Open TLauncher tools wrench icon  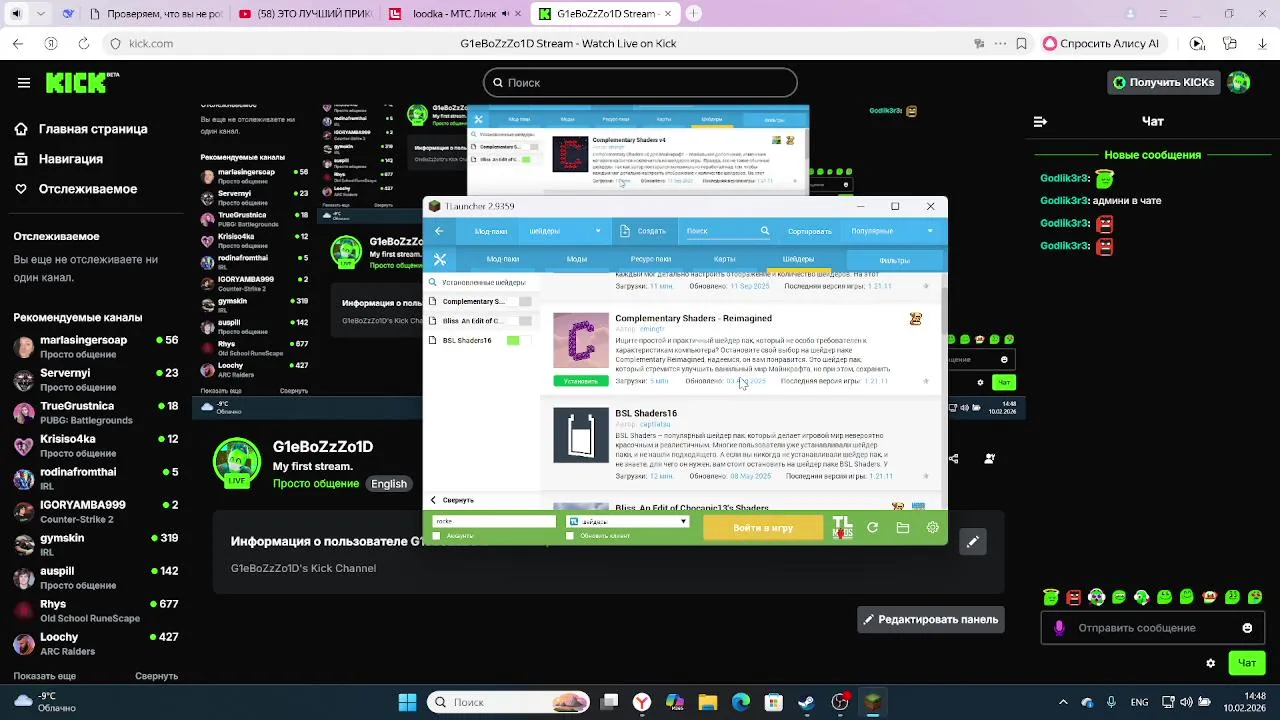440,259
